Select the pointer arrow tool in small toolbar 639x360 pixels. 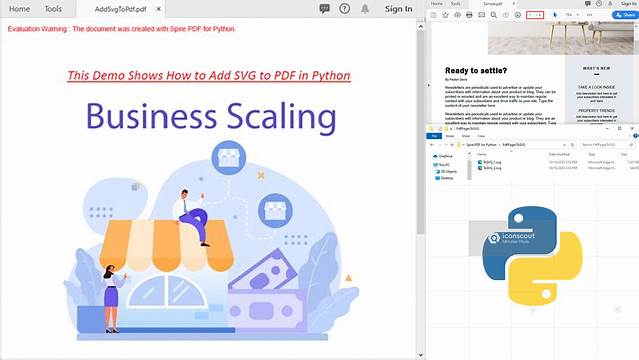coord(555,15)
